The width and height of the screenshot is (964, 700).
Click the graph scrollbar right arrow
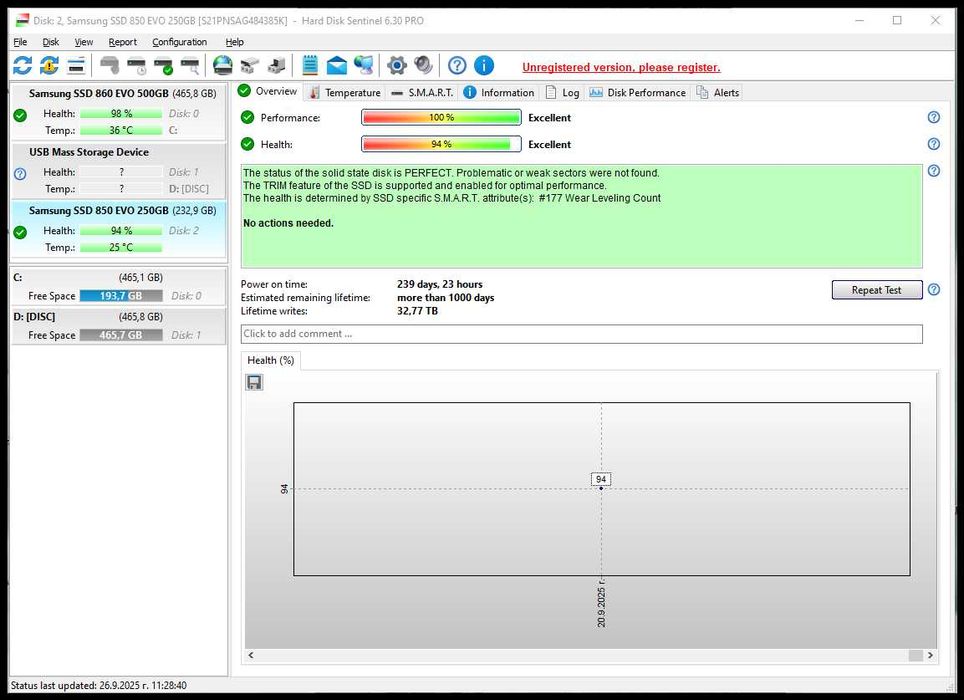(x=930, y=655)
